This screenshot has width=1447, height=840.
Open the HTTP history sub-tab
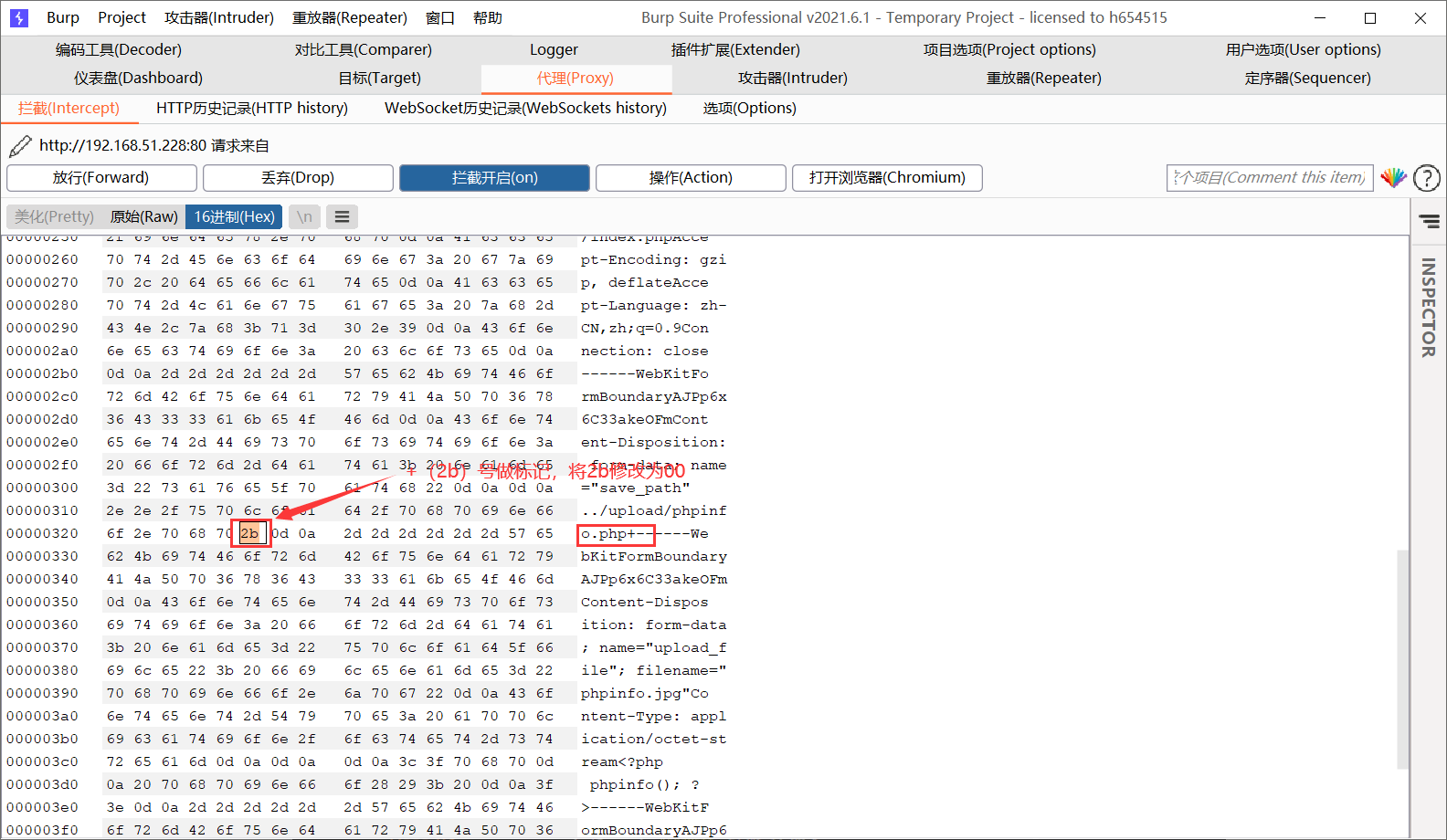click(252, 108)
